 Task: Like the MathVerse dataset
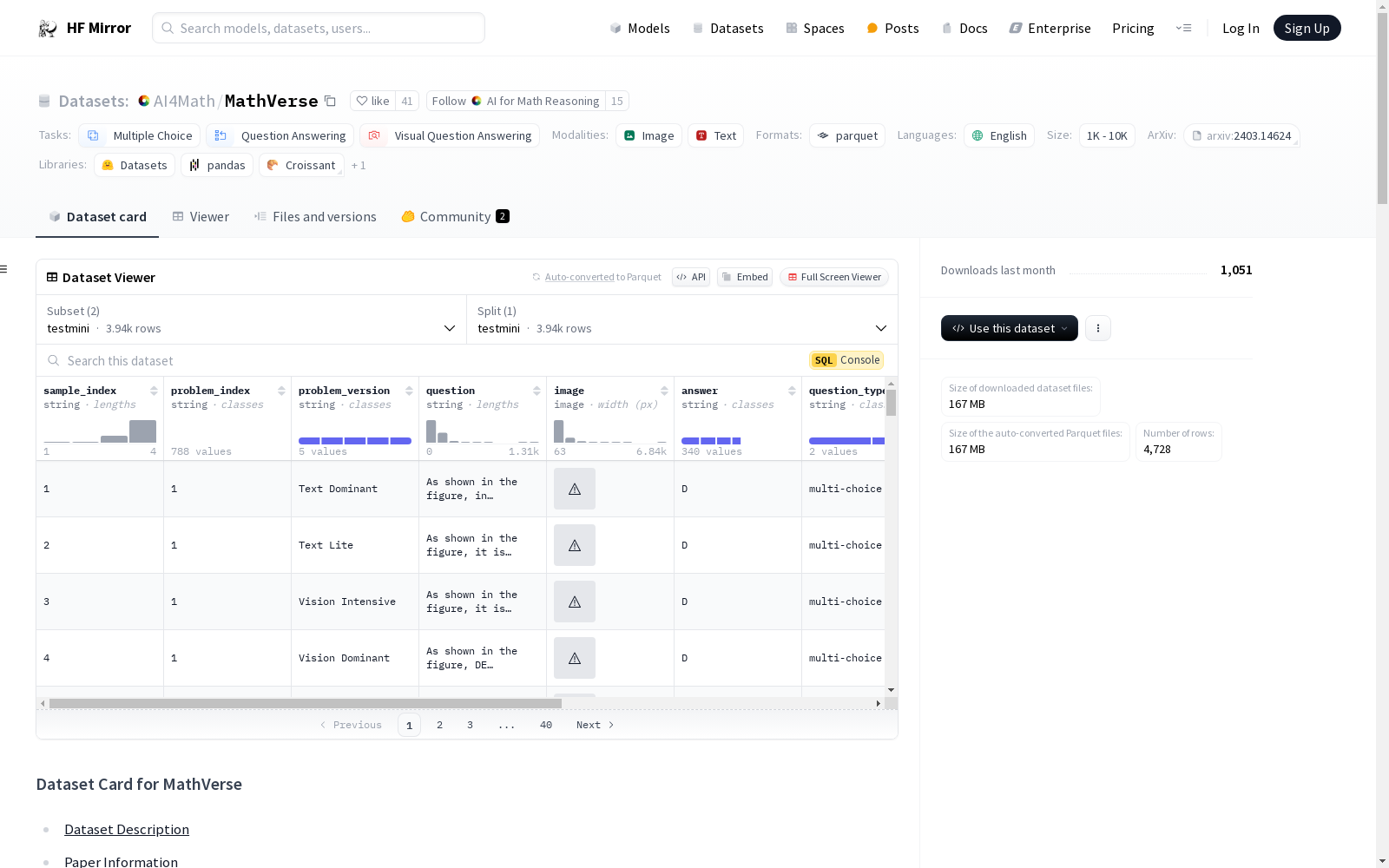(372, 101)
